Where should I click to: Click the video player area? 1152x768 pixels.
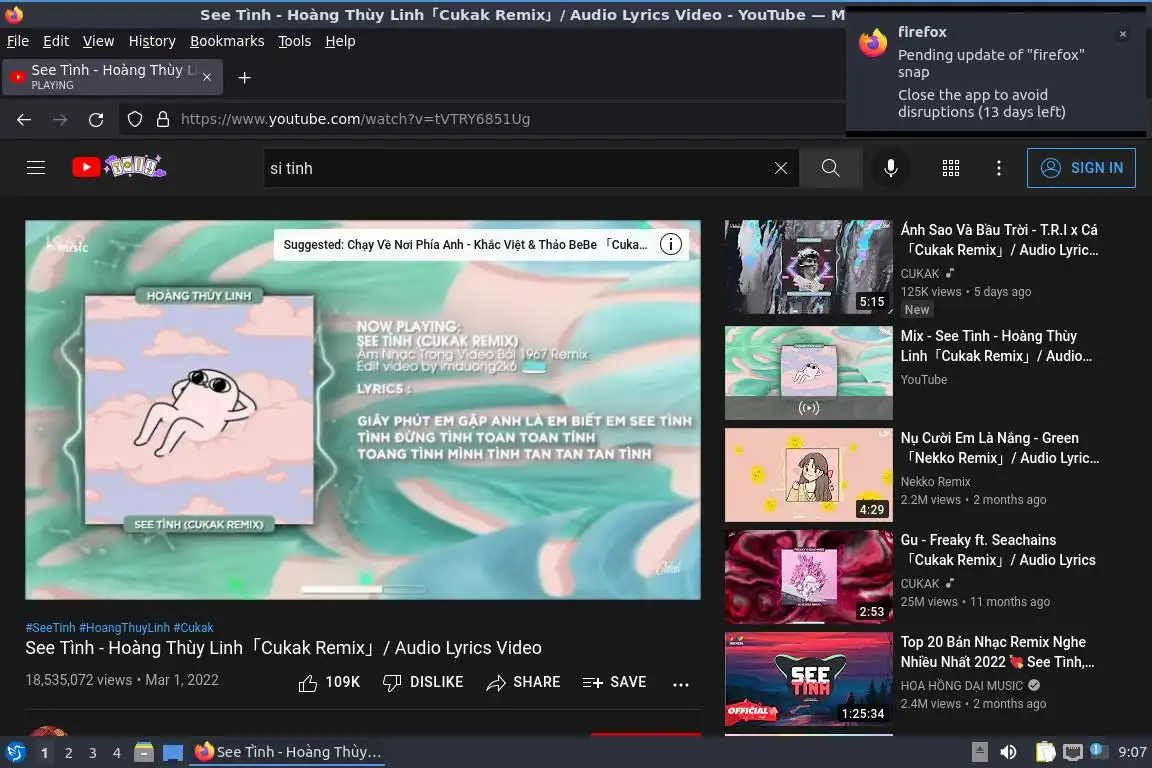point(363,410)
